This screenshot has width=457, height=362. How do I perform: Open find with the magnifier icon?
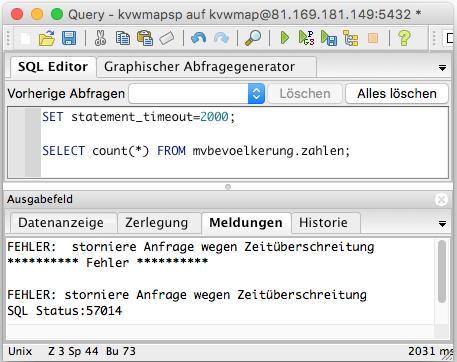click(253, 38)
